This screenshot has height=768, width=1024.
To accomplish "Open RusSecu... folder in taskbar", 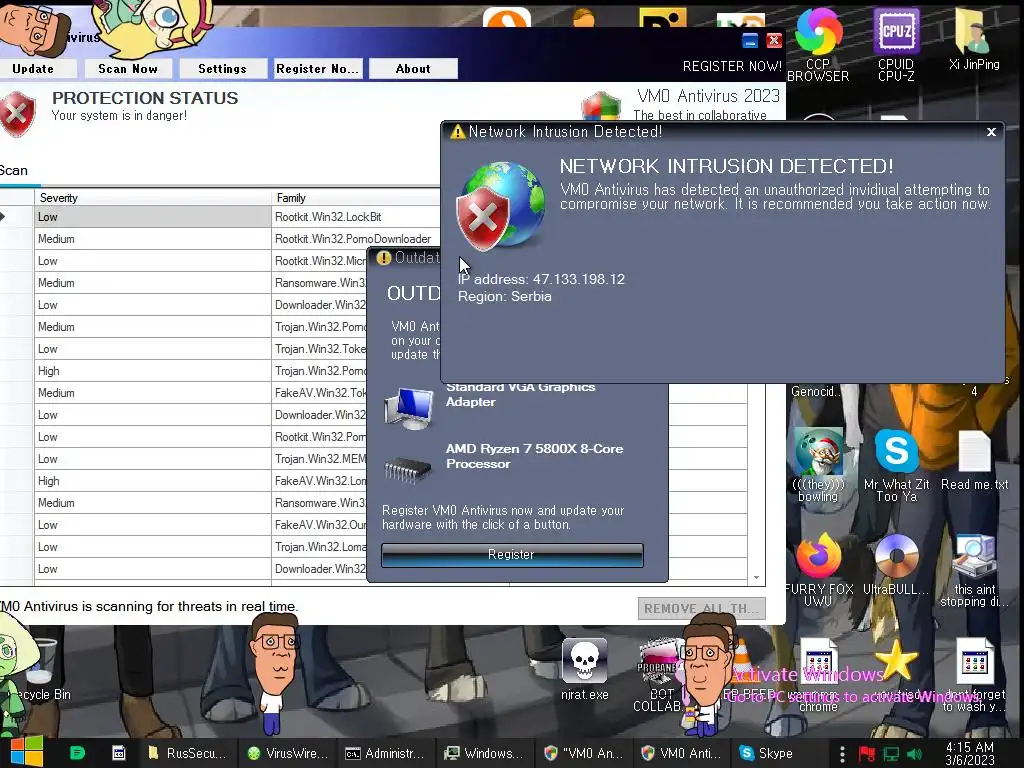I will [x=187, y=753].
